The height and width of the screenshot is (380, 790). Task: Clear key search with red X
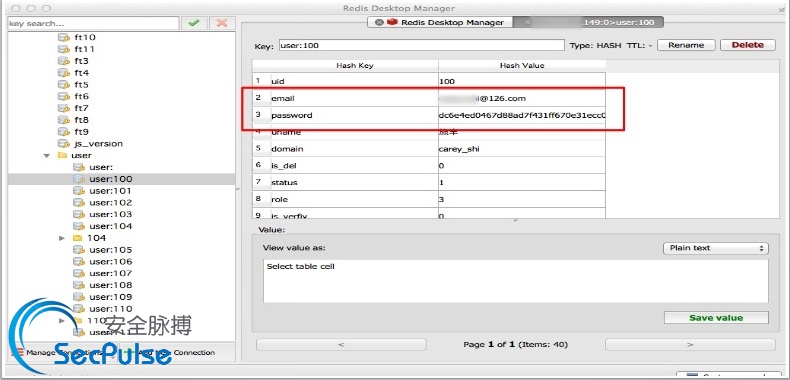222,23
